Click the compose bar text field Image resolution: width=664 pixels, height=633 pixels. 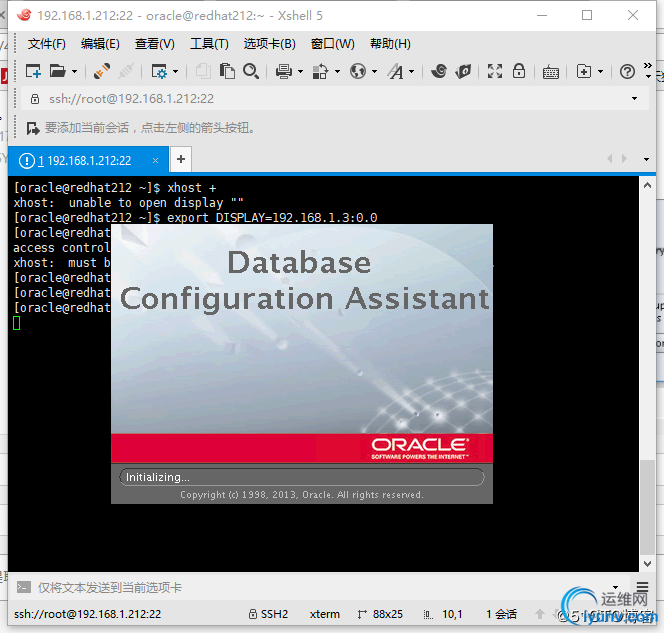tap(322, 587)
